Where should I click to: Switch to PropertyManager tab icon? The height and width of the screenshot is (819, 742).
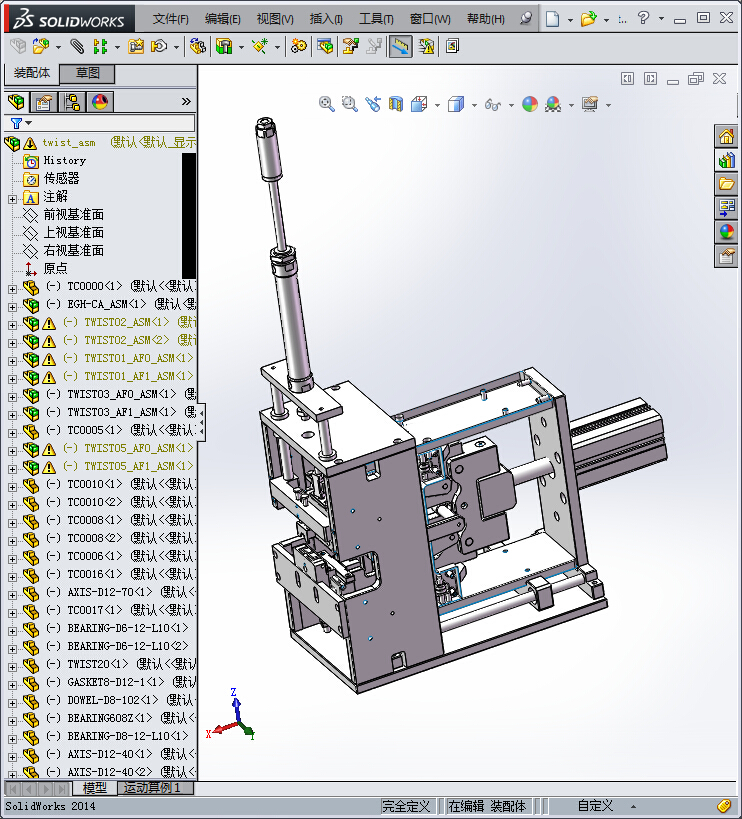(x=44, y=102)
